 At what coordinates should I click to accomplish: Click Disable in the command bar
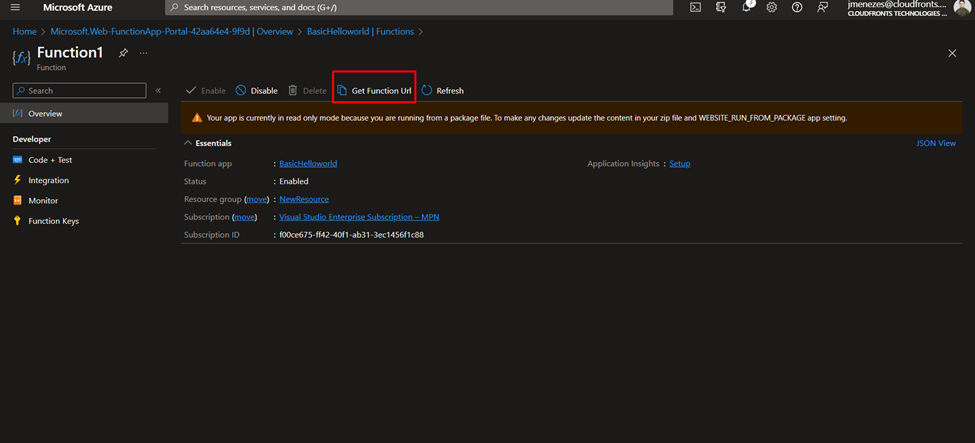(x=257, y=91)
